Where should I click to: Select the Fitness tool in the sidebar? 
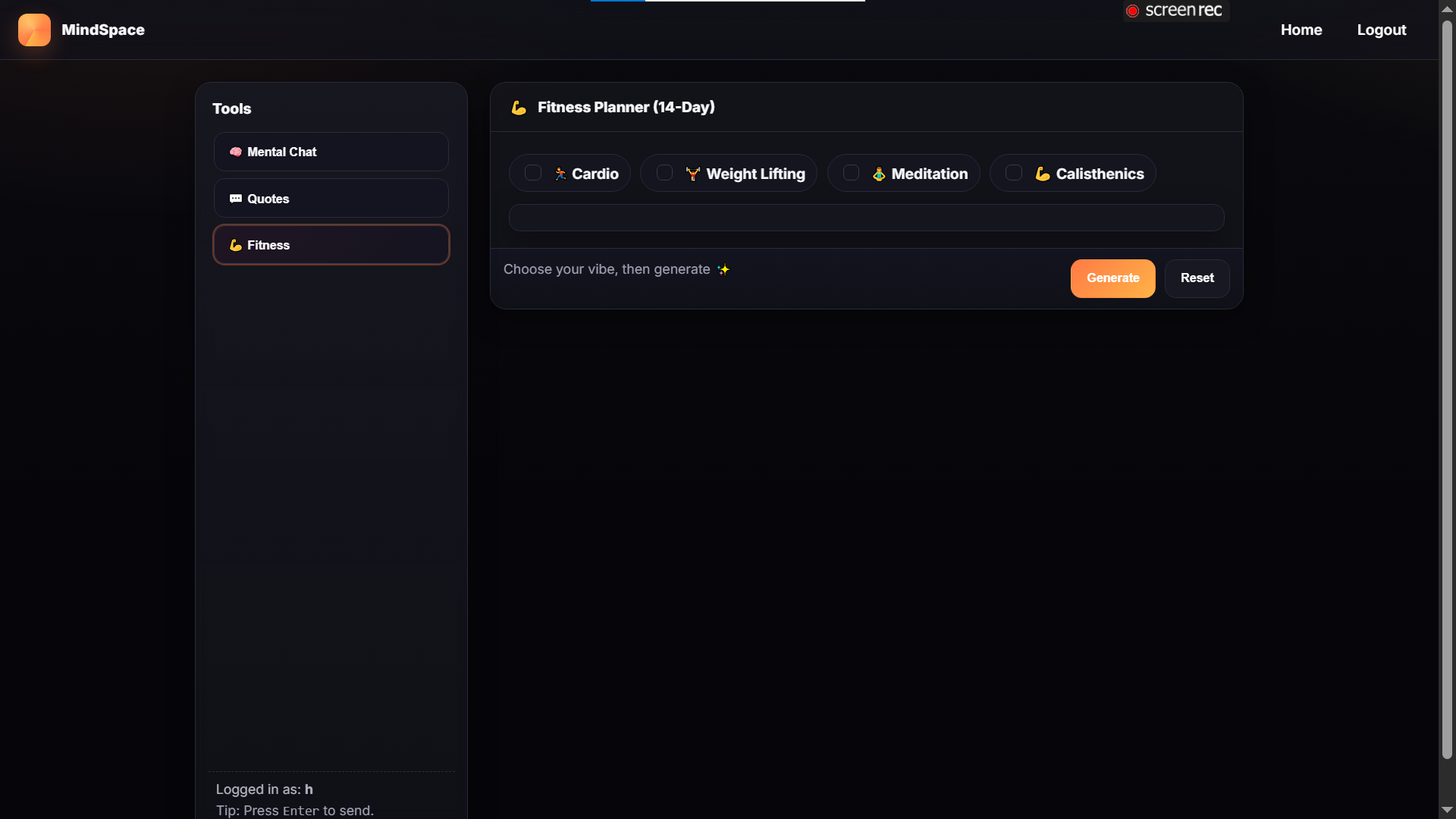point(331,245)
